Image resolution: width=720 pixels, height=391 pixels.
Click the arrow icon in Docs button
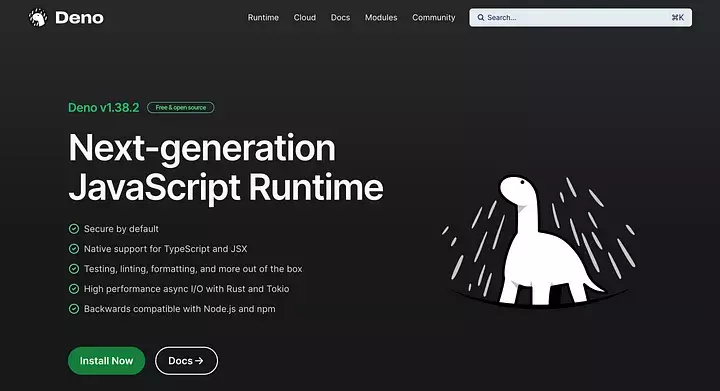(199, 361)
